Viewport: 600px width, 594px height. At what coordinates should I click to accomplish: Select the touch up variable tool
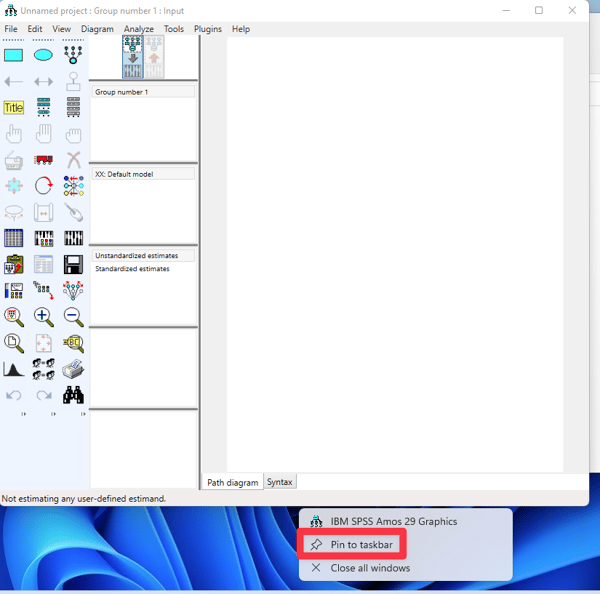73,212
